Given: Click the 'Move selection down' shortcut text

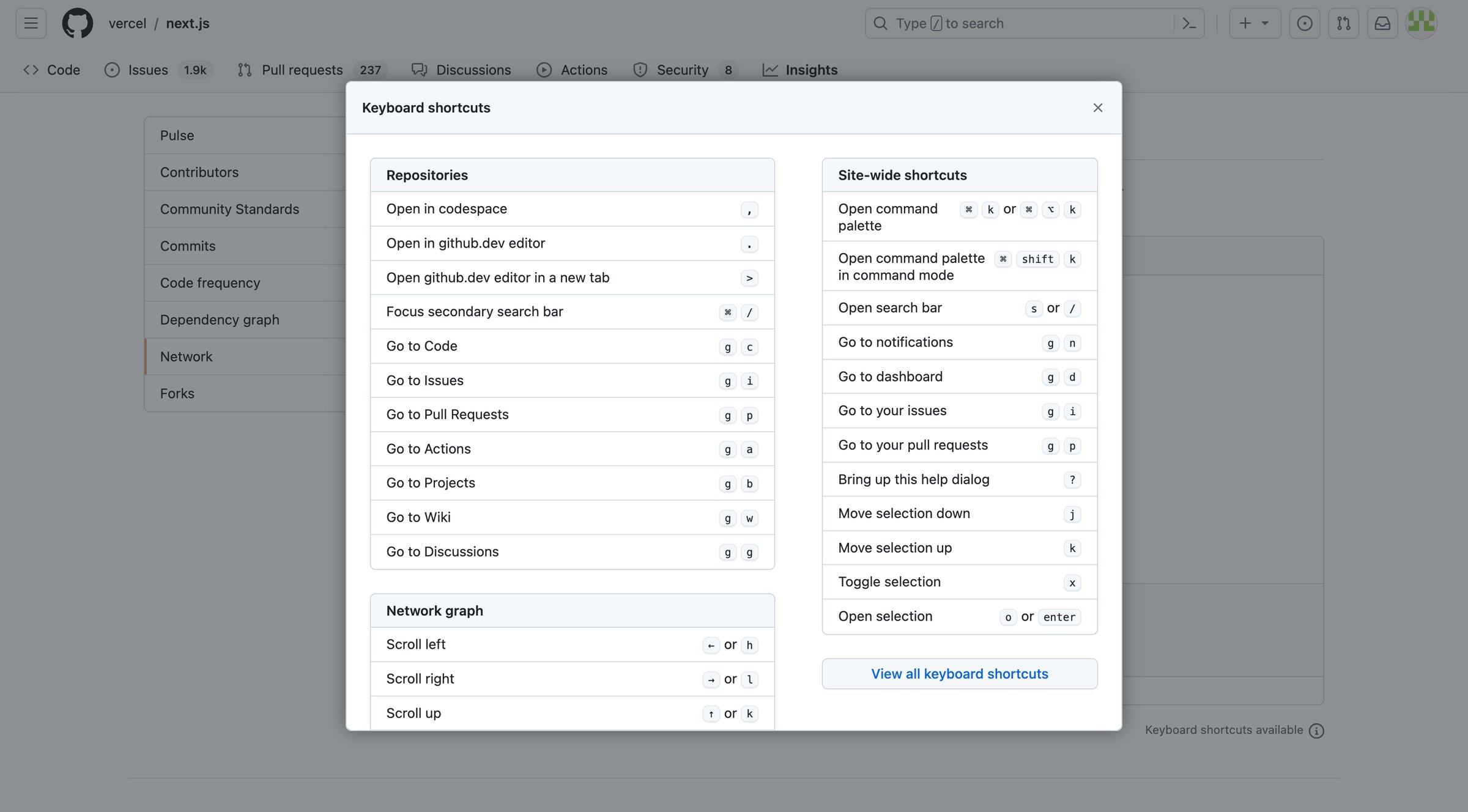Looking at the screenshot, I should (x=904, y=513).
